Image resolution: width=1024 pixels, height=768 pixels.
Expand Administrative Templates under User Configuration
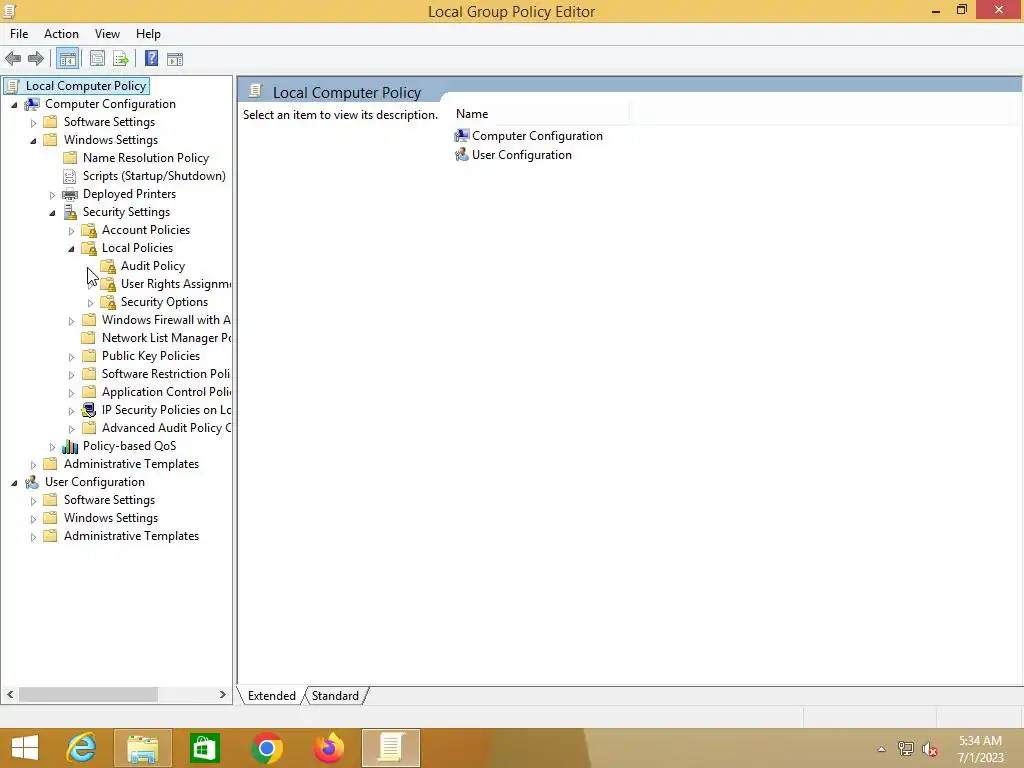(33, 537)
